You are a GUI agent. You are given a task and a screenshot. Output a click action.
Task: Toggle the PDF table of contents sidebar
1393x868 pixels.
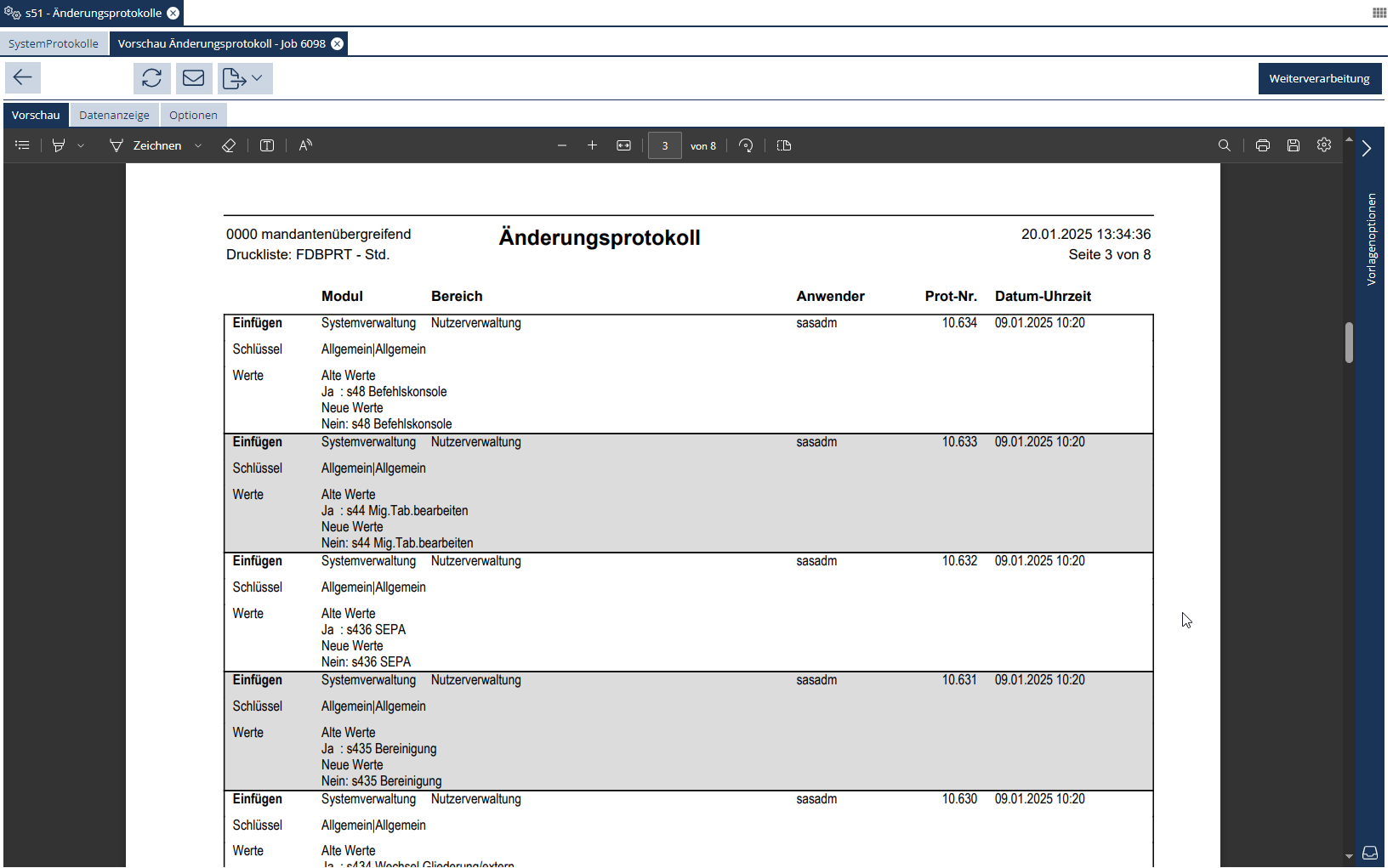pos(23,145)
